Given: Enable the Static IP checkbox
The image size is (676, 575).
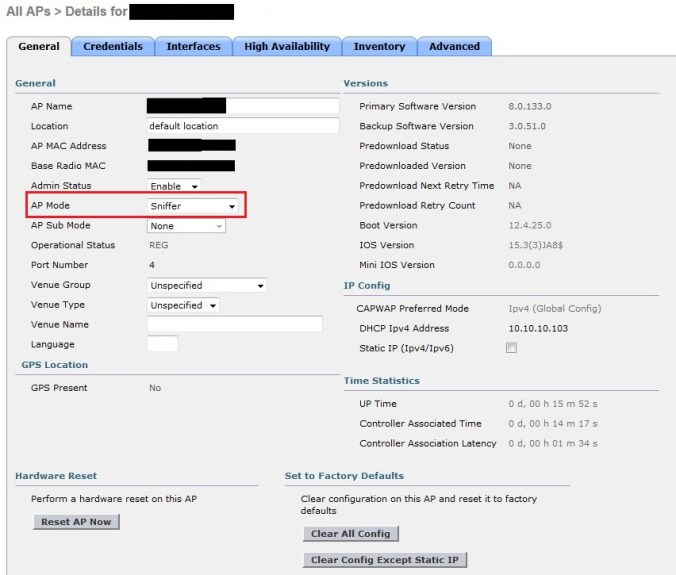Looking at the screenshot, I should [x=512, y=348].
